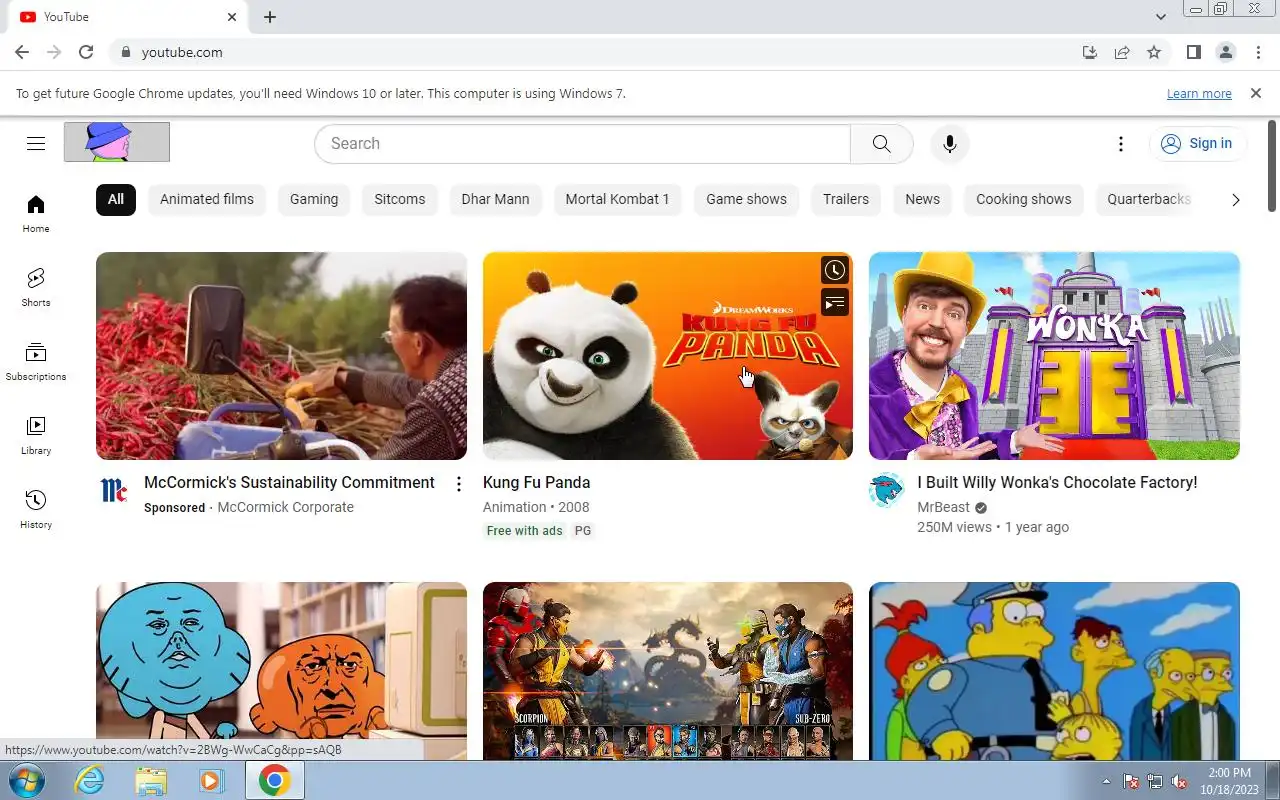1280x800 pixels.
Task: Open Chrome profile icon
Action: pos(1226,52)
